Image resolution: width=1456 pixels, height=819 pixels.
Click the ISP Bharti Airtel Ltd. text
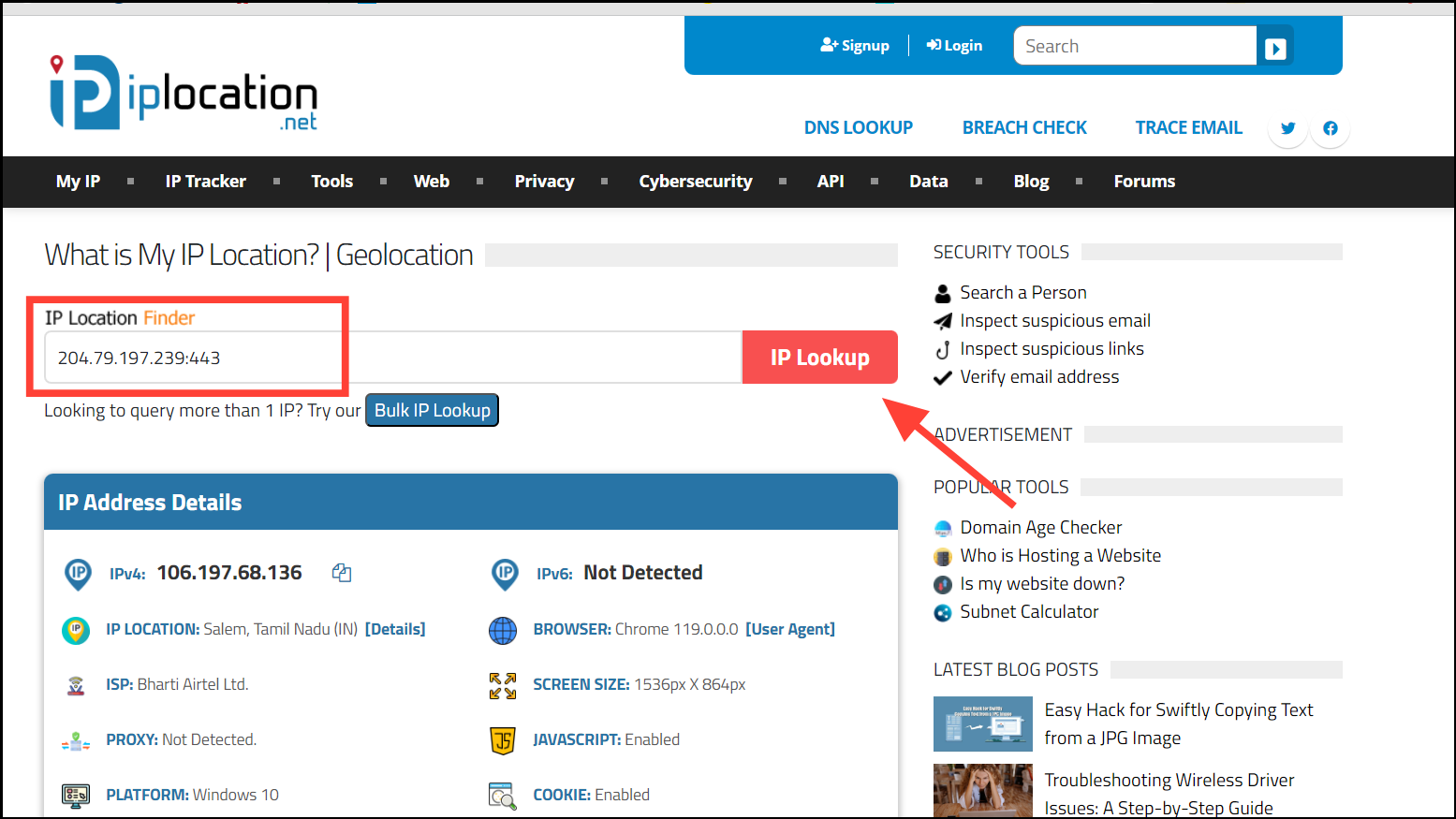click(x=193, y=684)
